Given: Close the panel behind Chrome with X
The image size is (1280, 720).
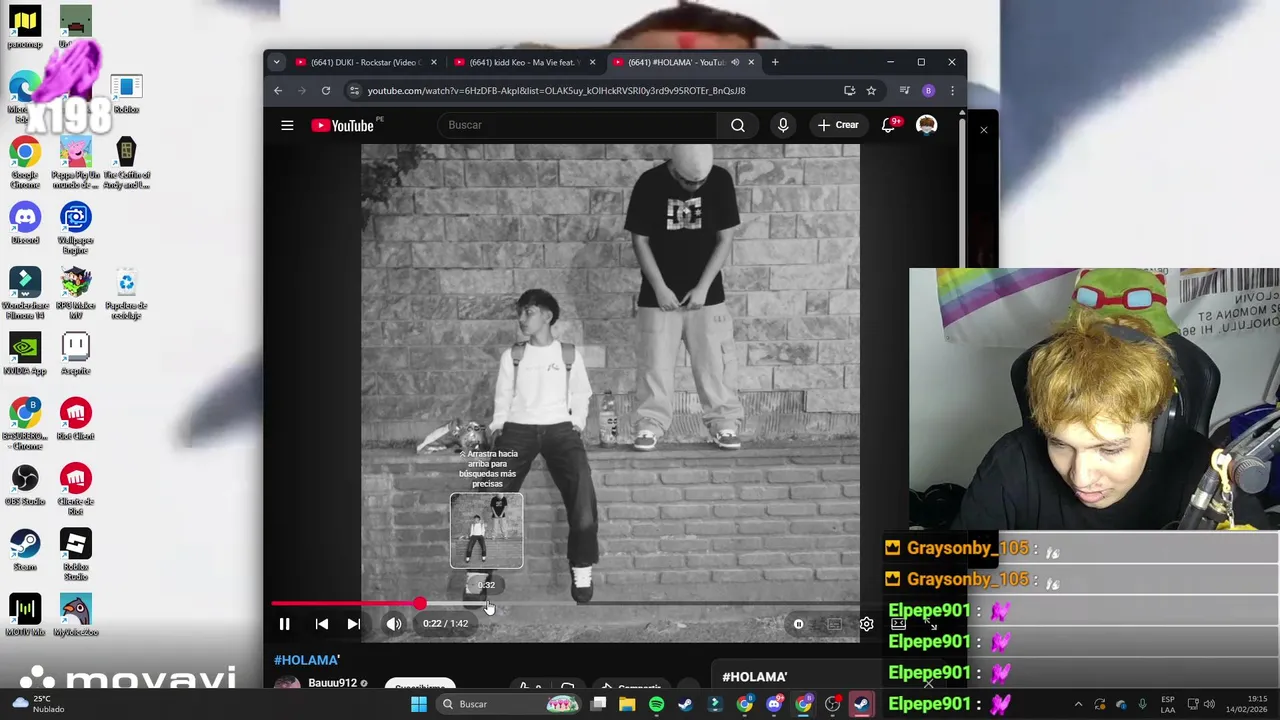Looking at the screenshot, I should [983, 129].
